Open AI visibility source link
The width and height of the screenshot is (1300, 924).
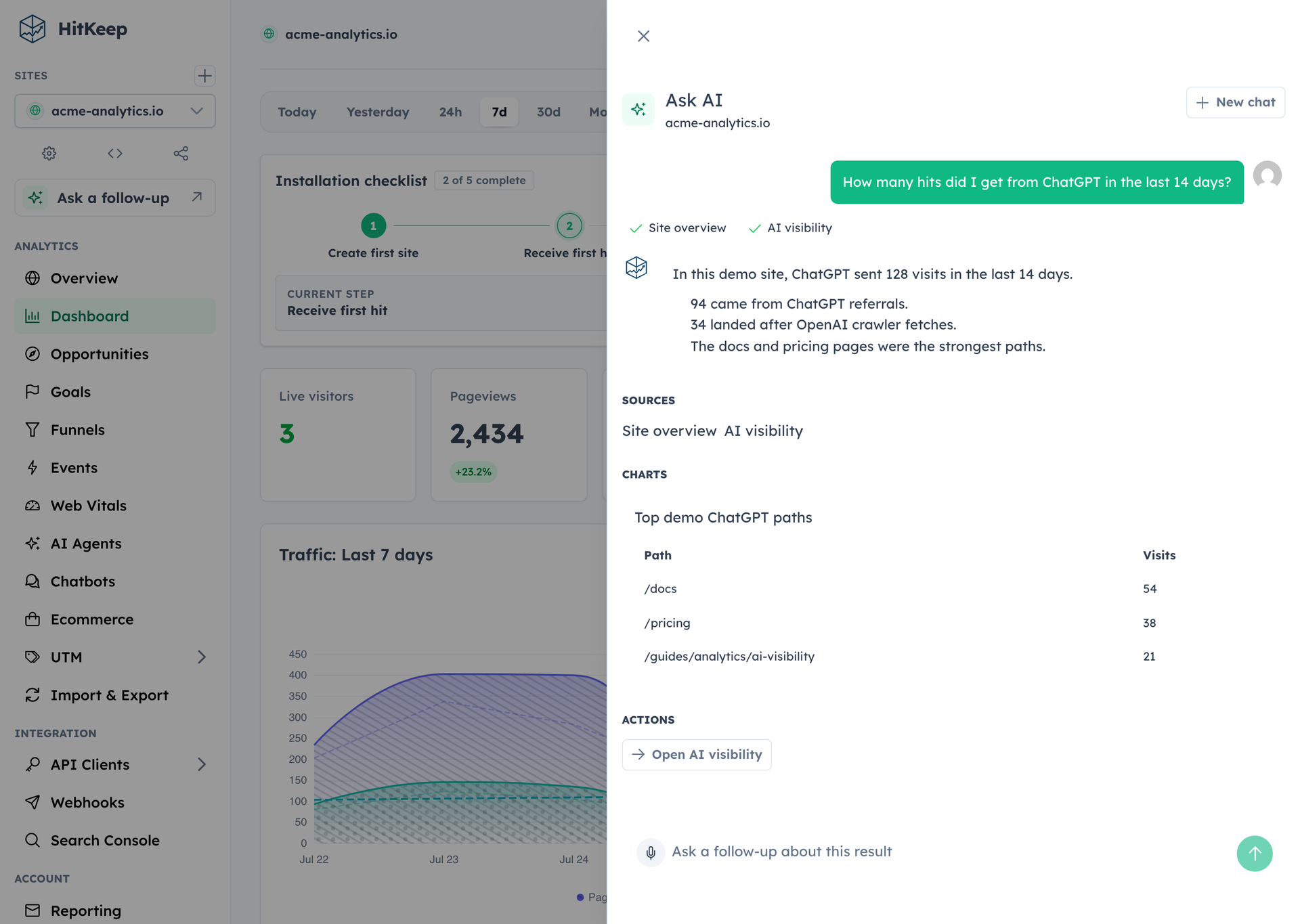764,431
